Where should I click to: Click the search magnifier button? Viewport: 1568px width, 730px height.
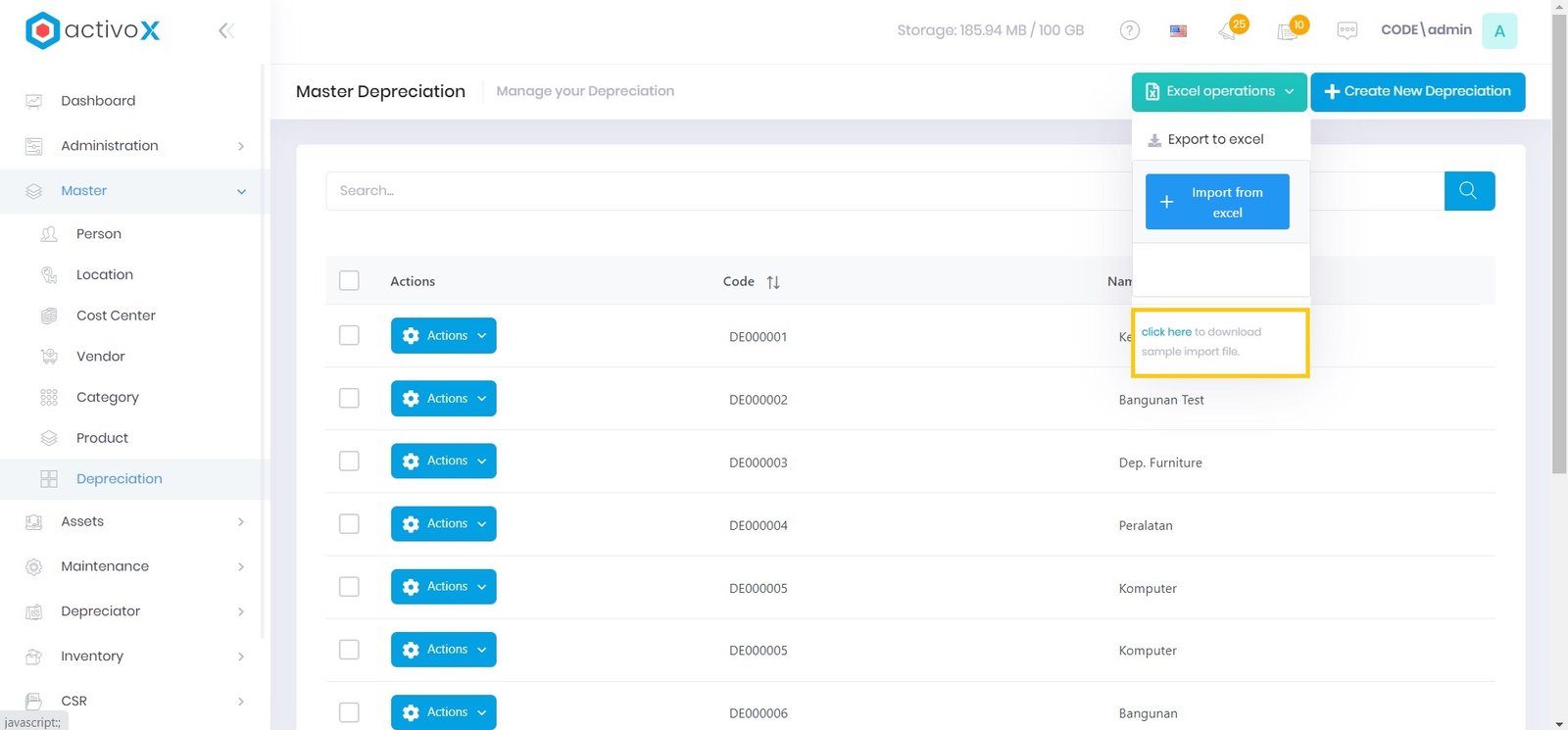point(1468,191)
